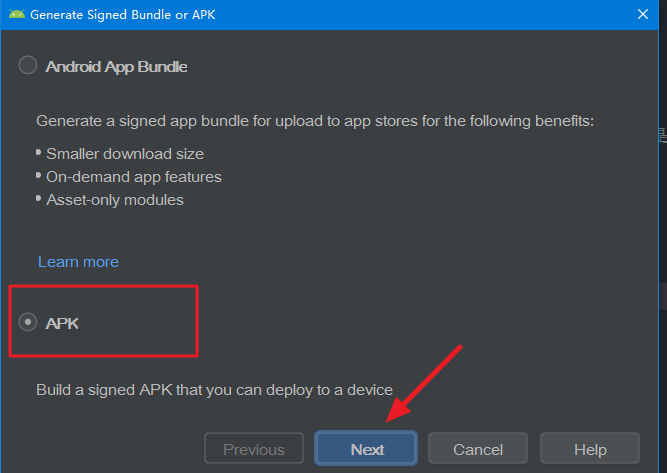Viewport: 667px width, 473px height.
Task: Click the Android App Bundle label text
Action: point(116,67)
